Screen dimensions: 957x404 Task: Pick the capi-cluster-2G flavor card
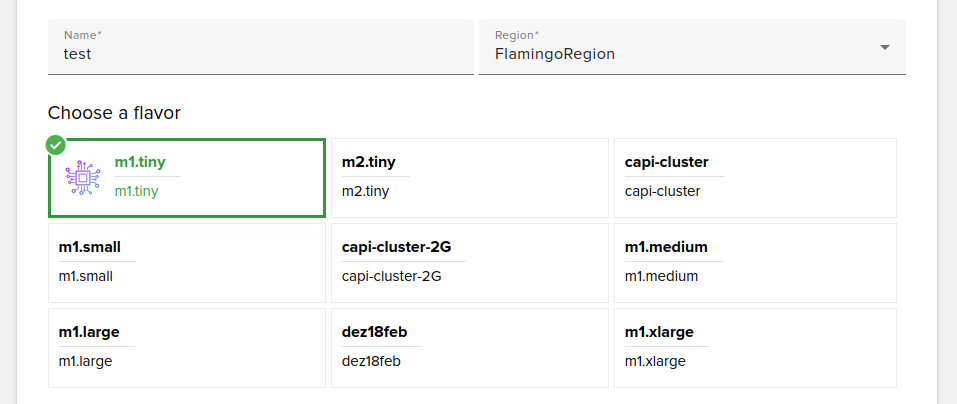pyautogui.click(x=469, y=262)
